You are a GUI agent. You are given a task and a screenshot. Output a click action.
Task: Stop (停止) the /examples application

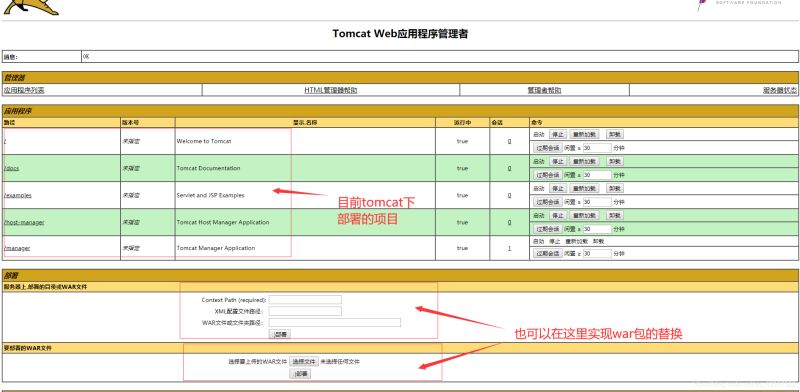coord(557,188)
